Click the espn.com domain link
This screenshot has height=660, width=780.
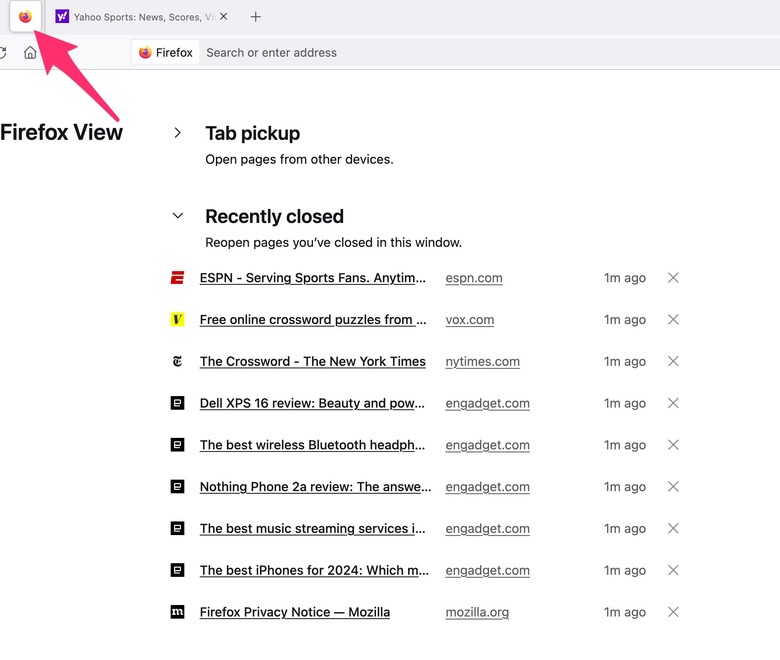474,278
